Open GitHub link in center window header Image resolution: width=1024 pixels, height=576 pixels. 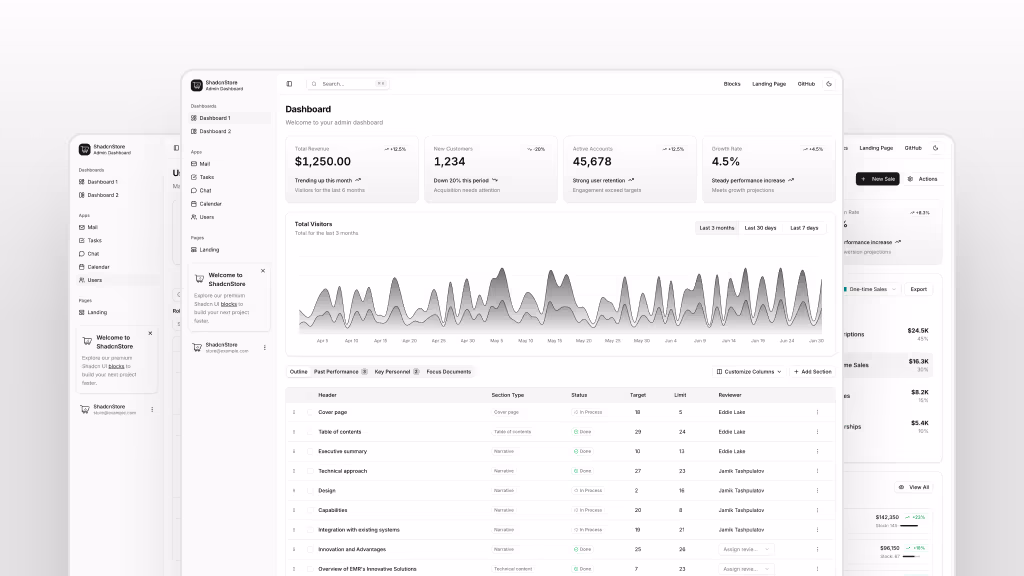806,84
